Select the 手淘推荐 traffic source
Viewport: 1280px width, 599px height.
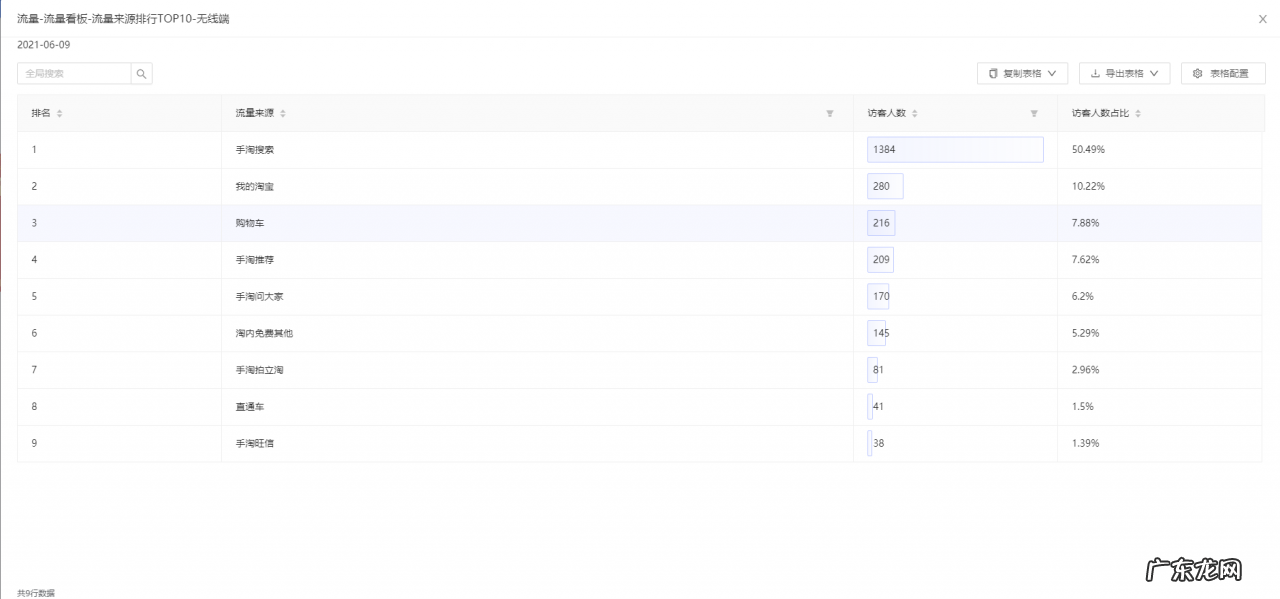click(254, 260)
